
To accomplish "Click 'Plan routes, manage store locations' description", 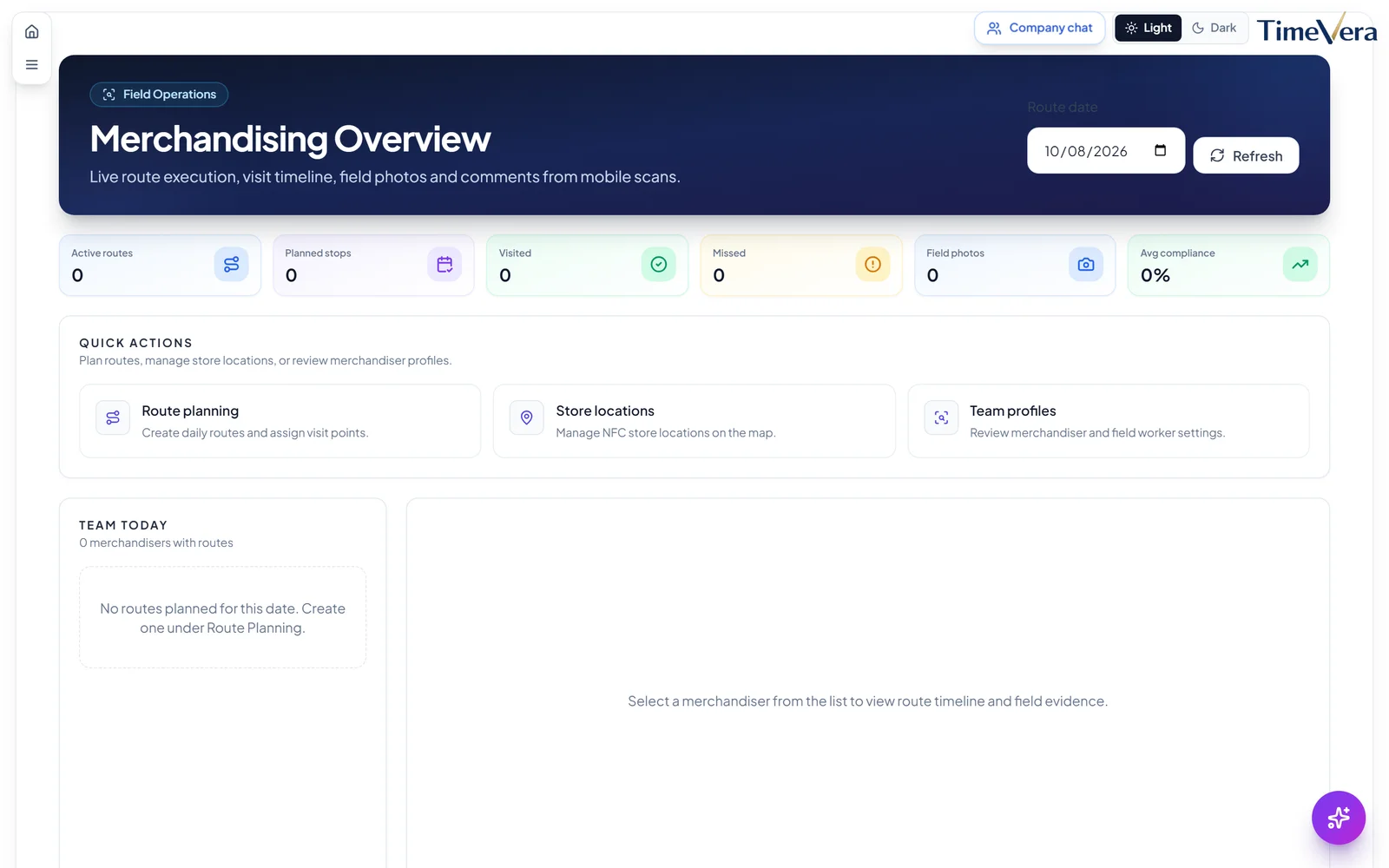I will (266, 360).
